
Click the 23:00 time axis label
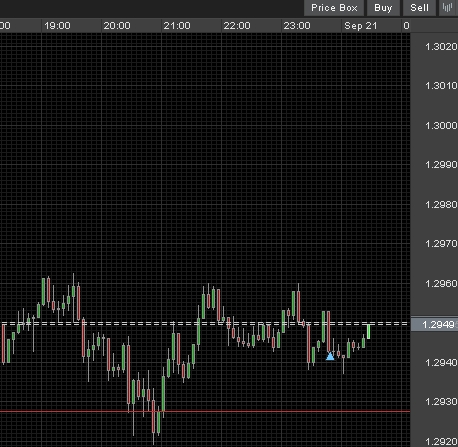297,26
